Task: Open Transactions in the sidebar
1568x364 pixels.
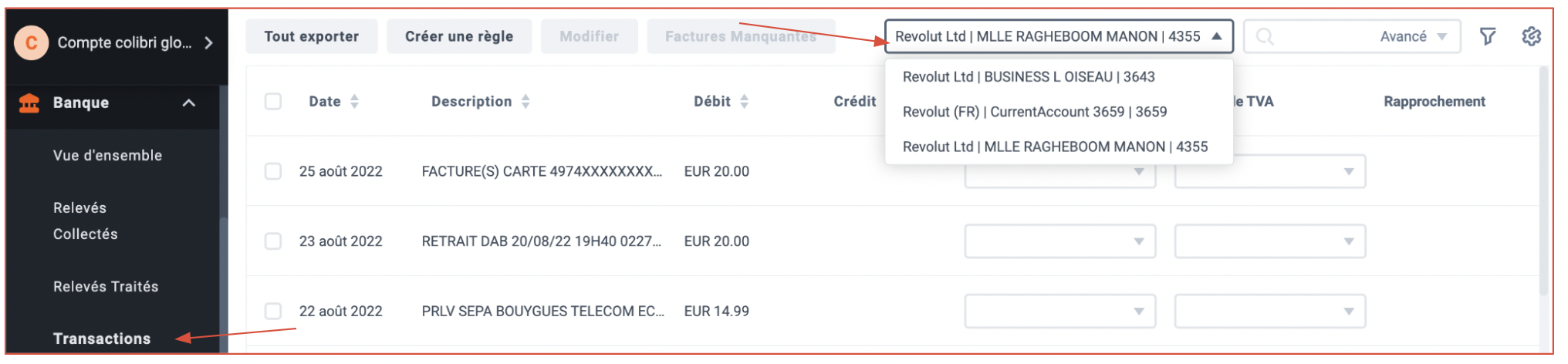Action: [x=102, y=339]
